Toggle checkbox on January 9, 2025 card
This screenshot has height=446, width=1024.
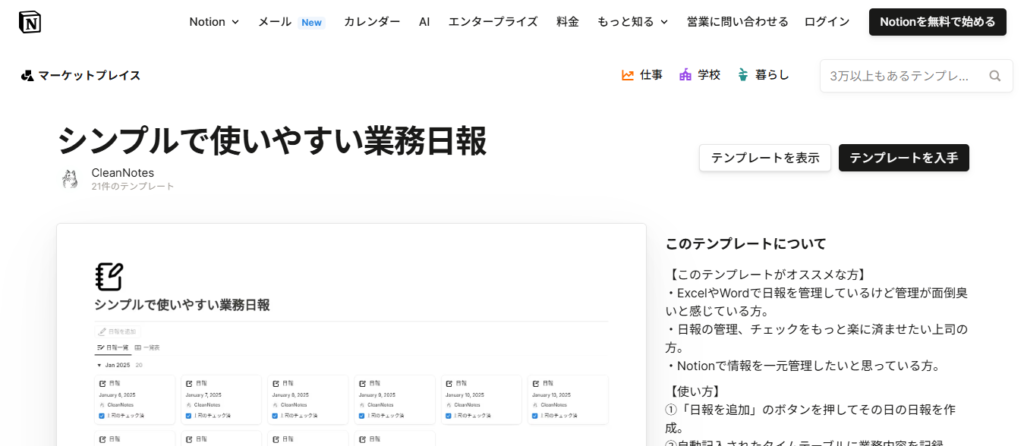coord(362,415)
